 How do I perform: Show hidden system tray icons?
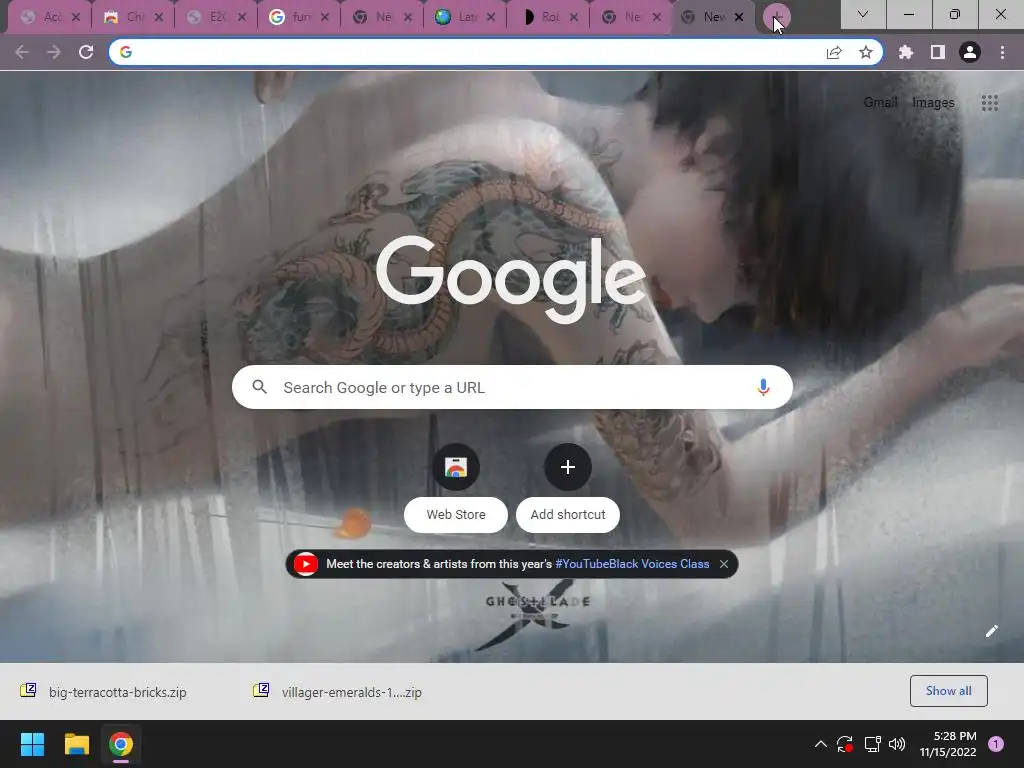click(821, 744)
